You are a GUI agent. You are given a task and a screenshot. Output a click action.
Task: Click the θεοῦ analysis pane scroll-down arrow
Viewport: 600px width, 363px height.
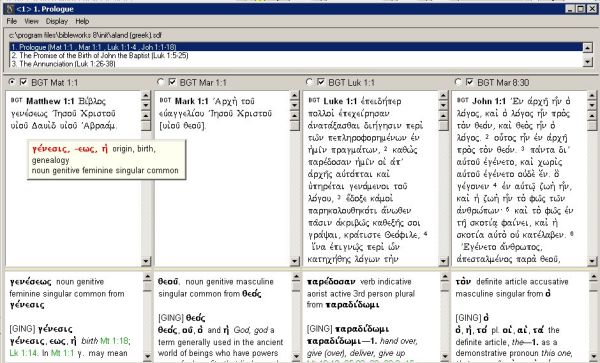[x=296, y=356]
